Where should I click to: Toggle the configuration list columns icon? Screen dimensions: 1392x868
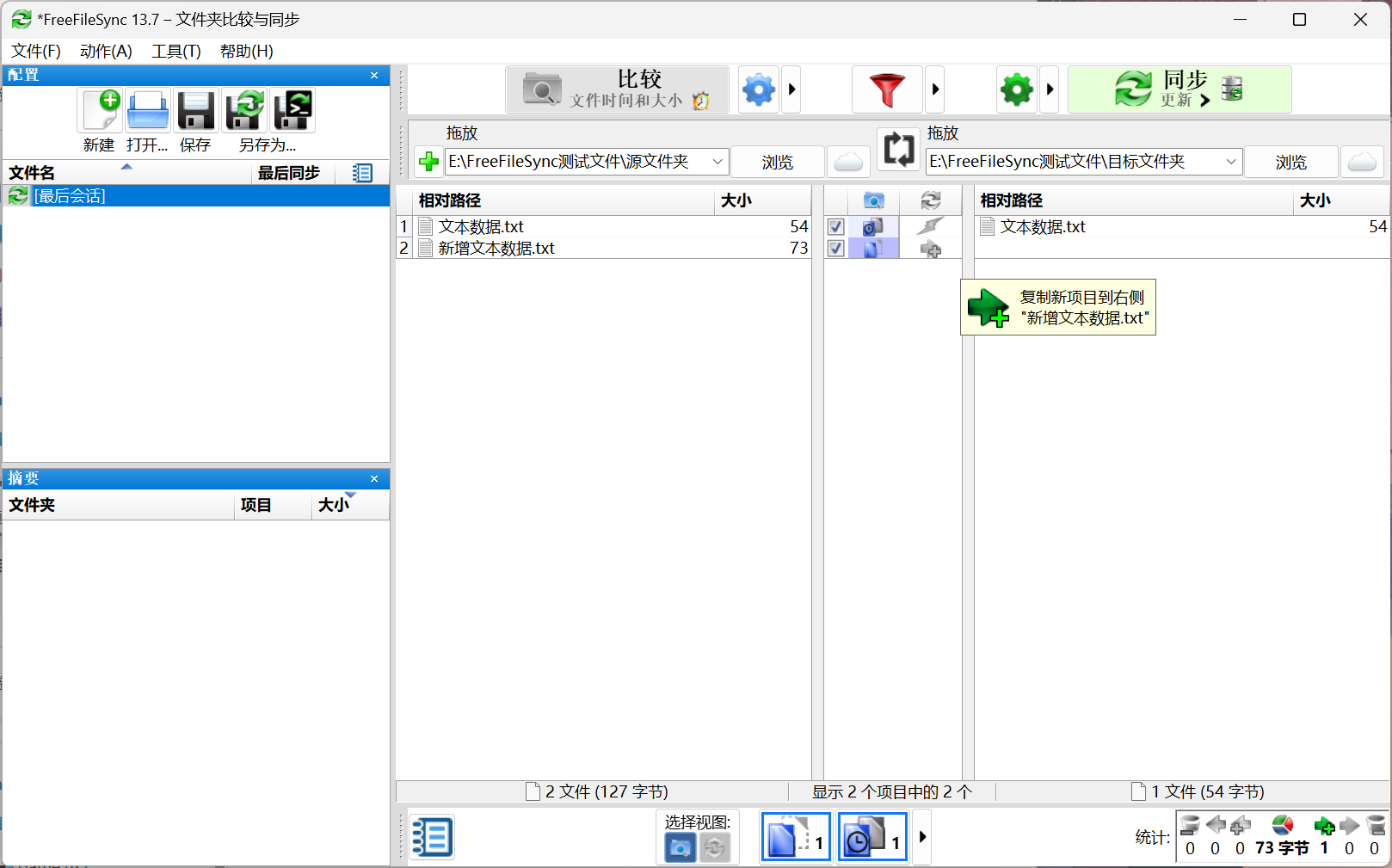tap(362, 173)
